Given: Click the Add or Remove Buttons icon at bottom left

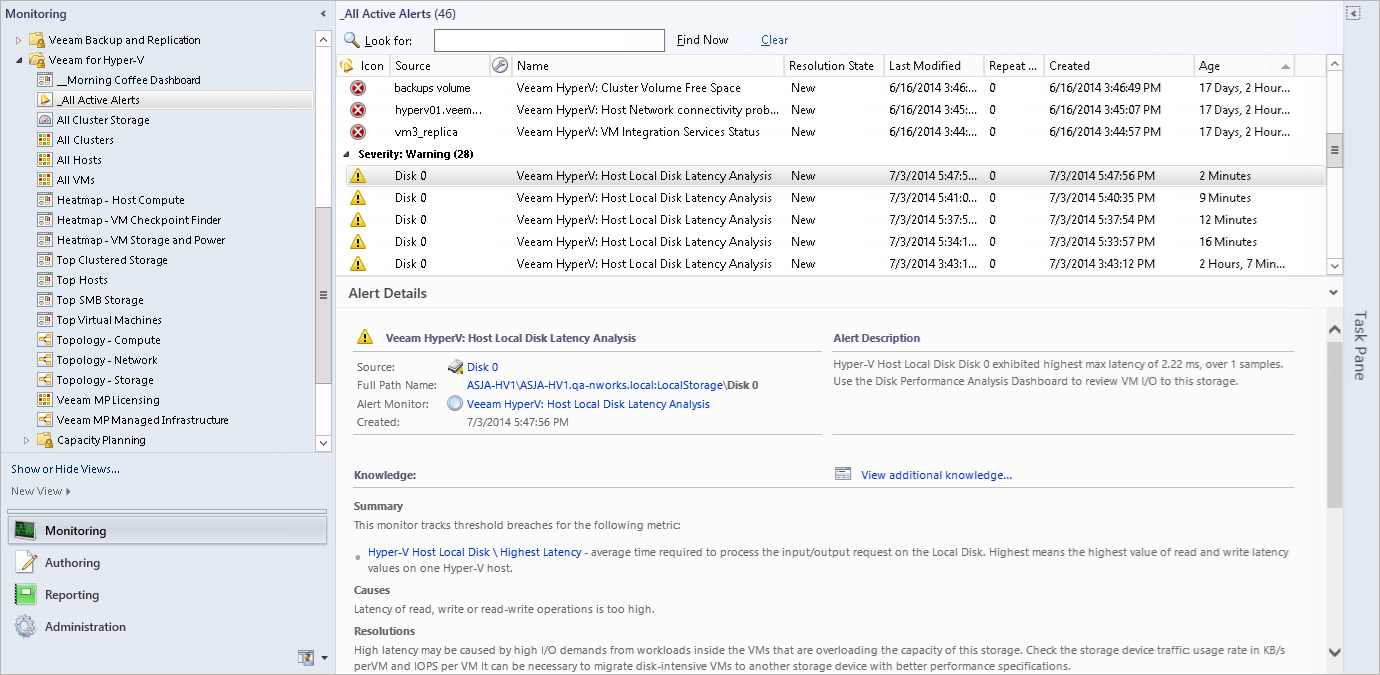Looking at the screenshot, I should pos(306,657).
